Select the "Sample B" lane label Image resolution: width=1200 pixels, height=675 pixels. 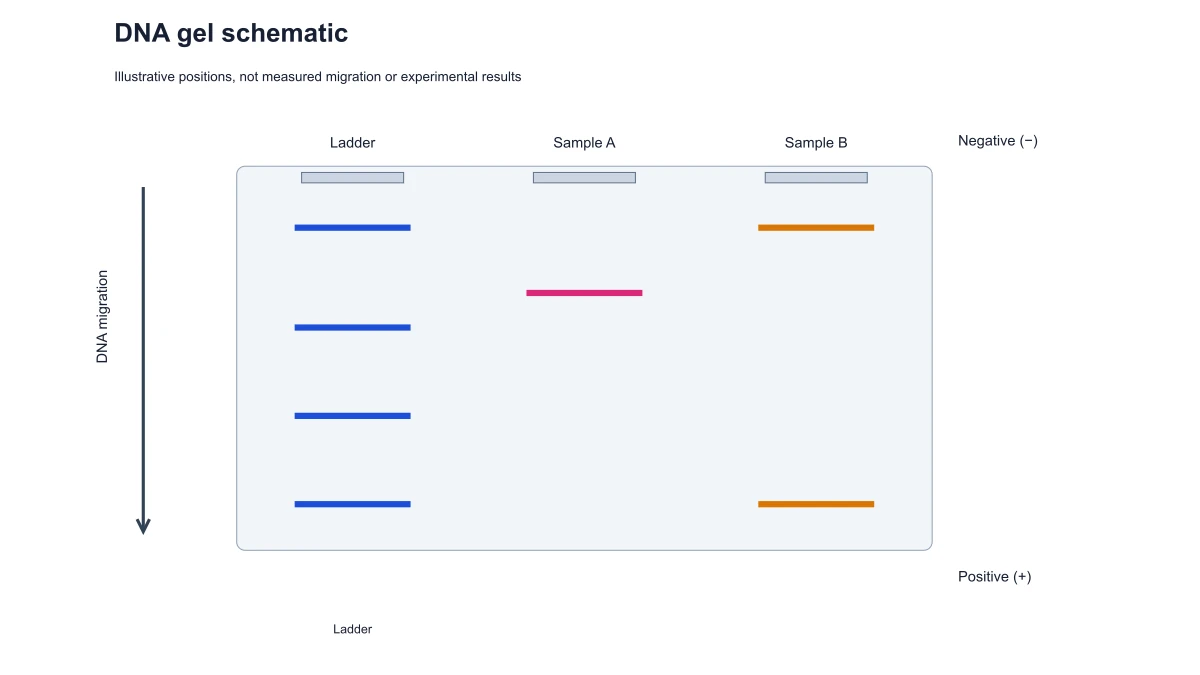tap(816, 143)
